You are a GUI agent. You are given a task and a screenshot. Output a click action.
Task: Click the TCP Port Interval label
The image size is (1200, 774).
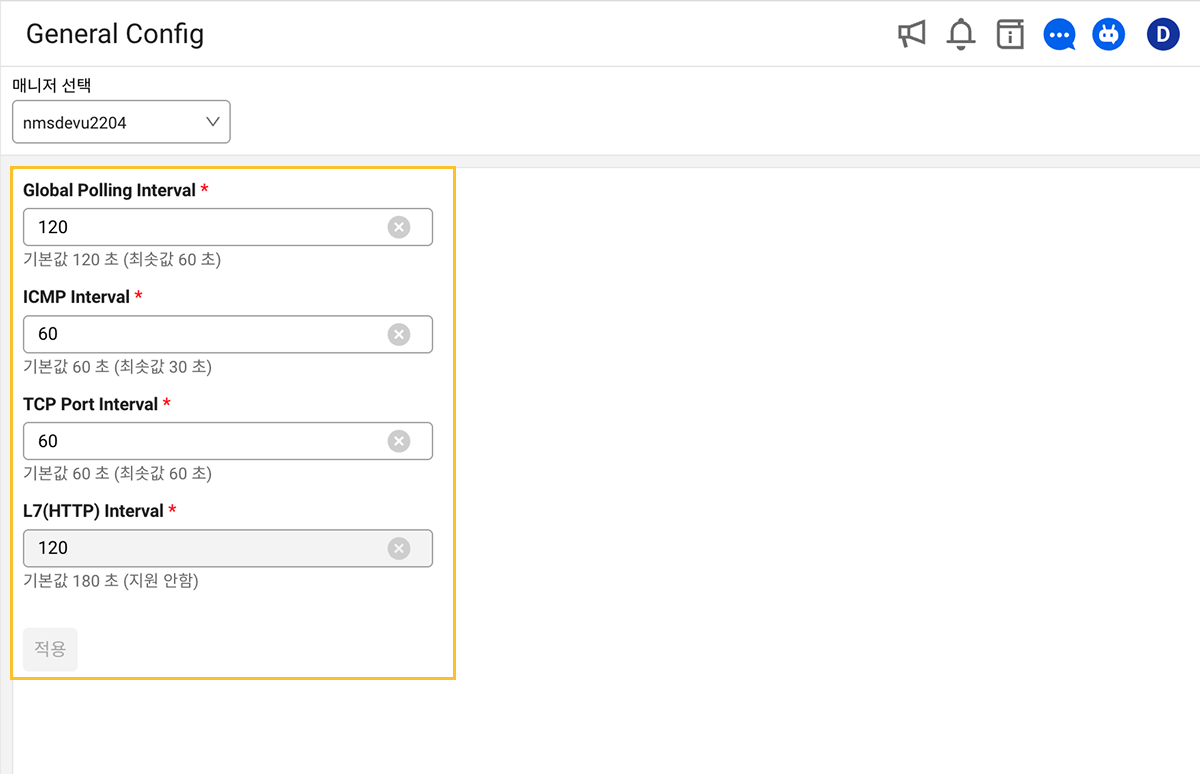click(91, 404)
